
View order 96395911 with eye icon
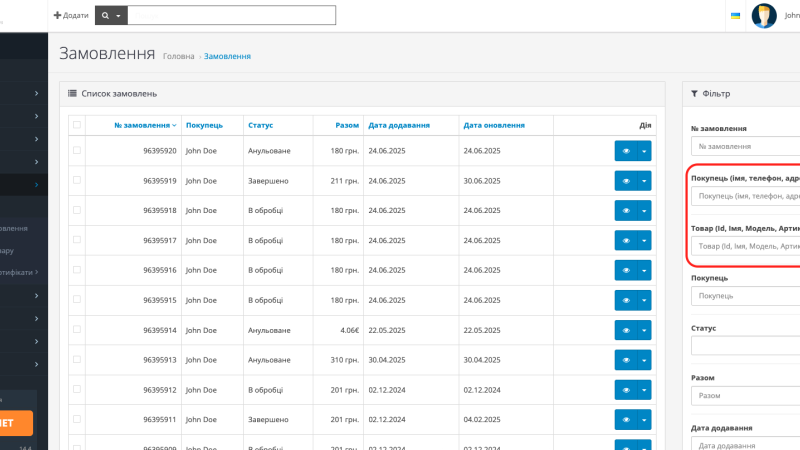pos(626,419)
